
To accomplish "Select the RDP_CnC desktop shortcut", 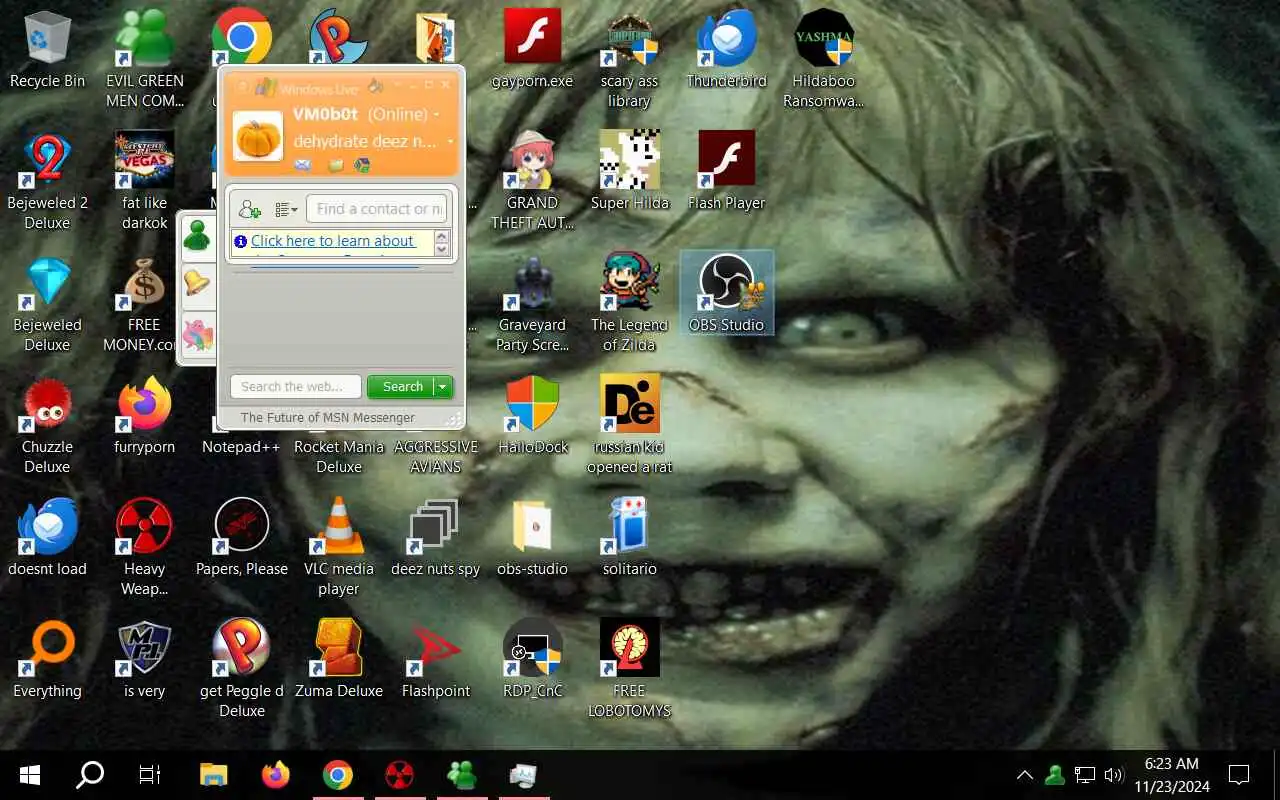I will point(533,660).
